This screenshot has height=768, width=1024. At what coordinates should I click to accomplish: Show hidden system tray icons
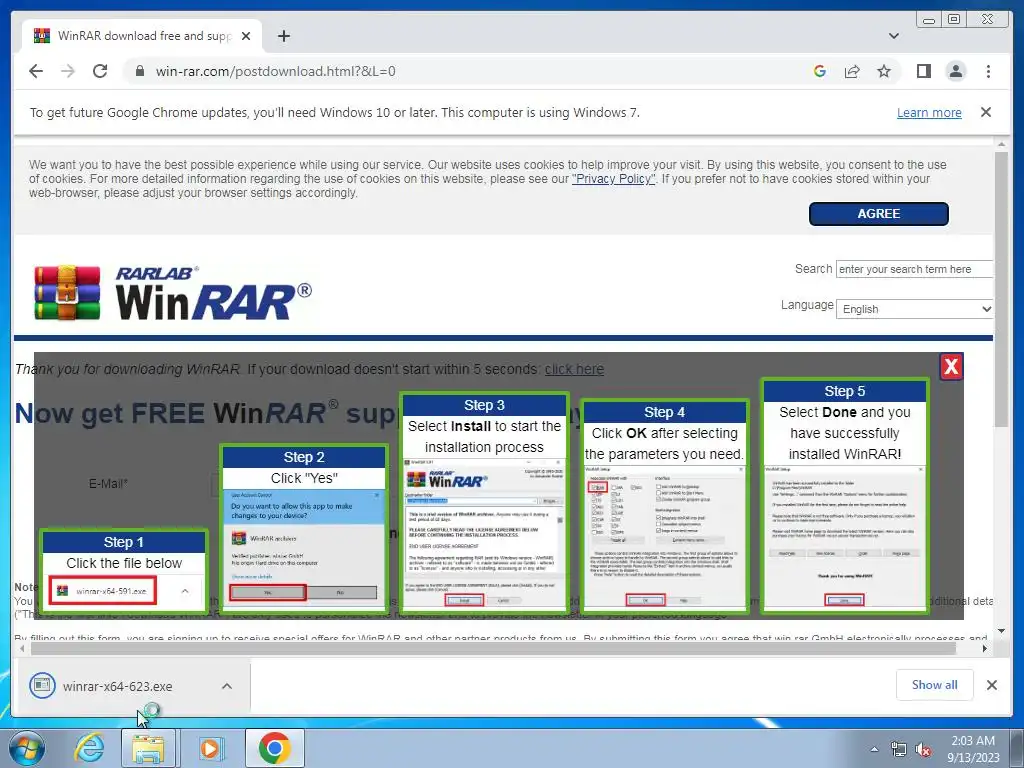[x=874, y=750]
